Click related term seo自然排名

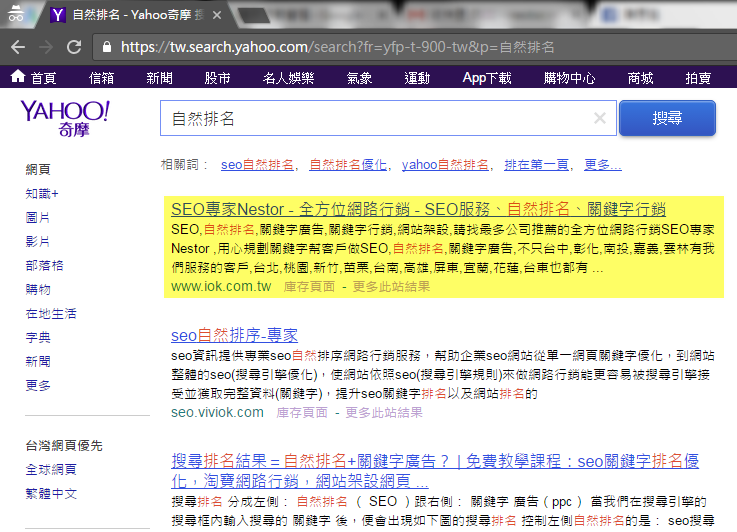tap(257, 164)
